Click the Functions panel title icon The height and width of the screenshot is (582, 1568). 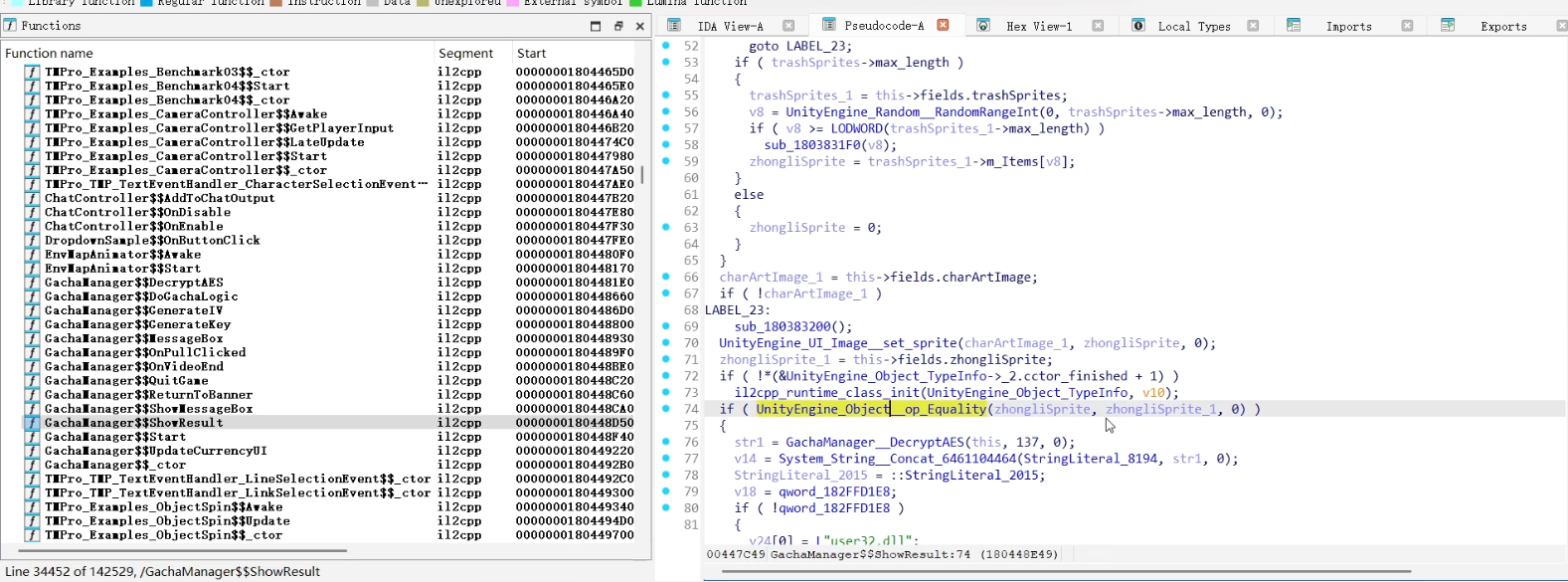point(10,26)
